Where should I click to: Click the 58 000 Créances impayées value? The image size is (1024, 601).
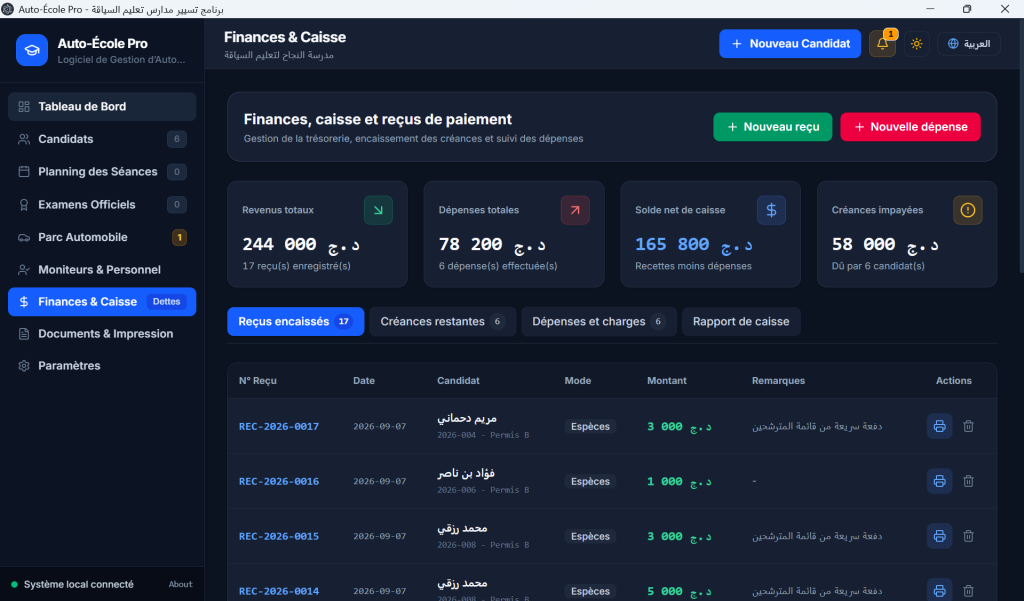click(x=885, y=245)
